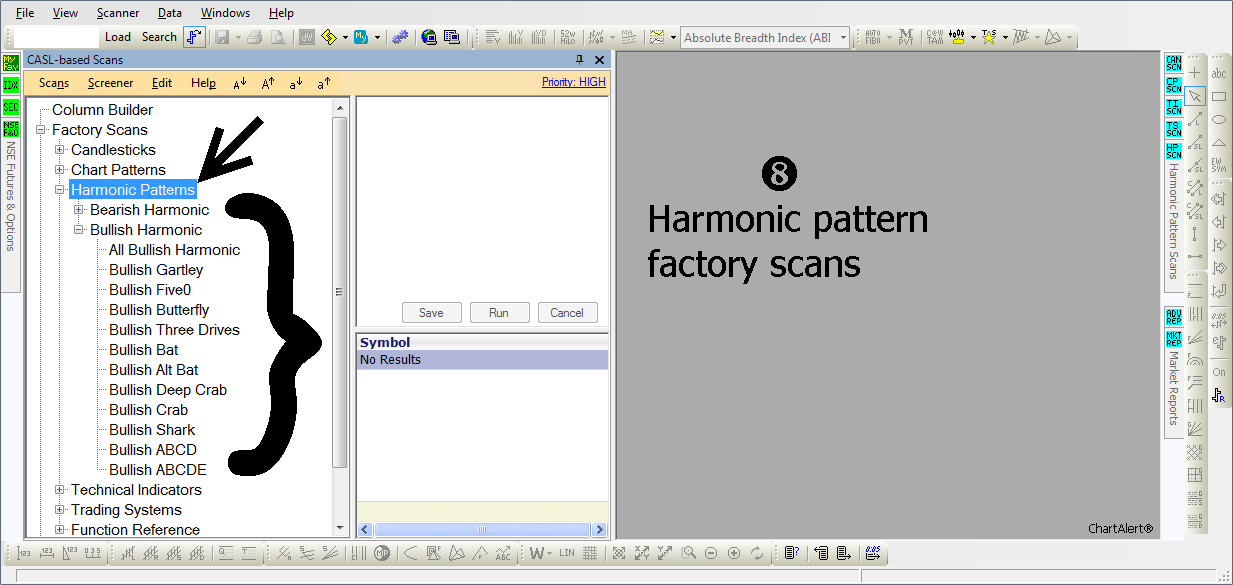Screen dimensions: 1233x585
Task: Click the HP SCN harmonic pattern scan icon
Action: pos(1174,151)
